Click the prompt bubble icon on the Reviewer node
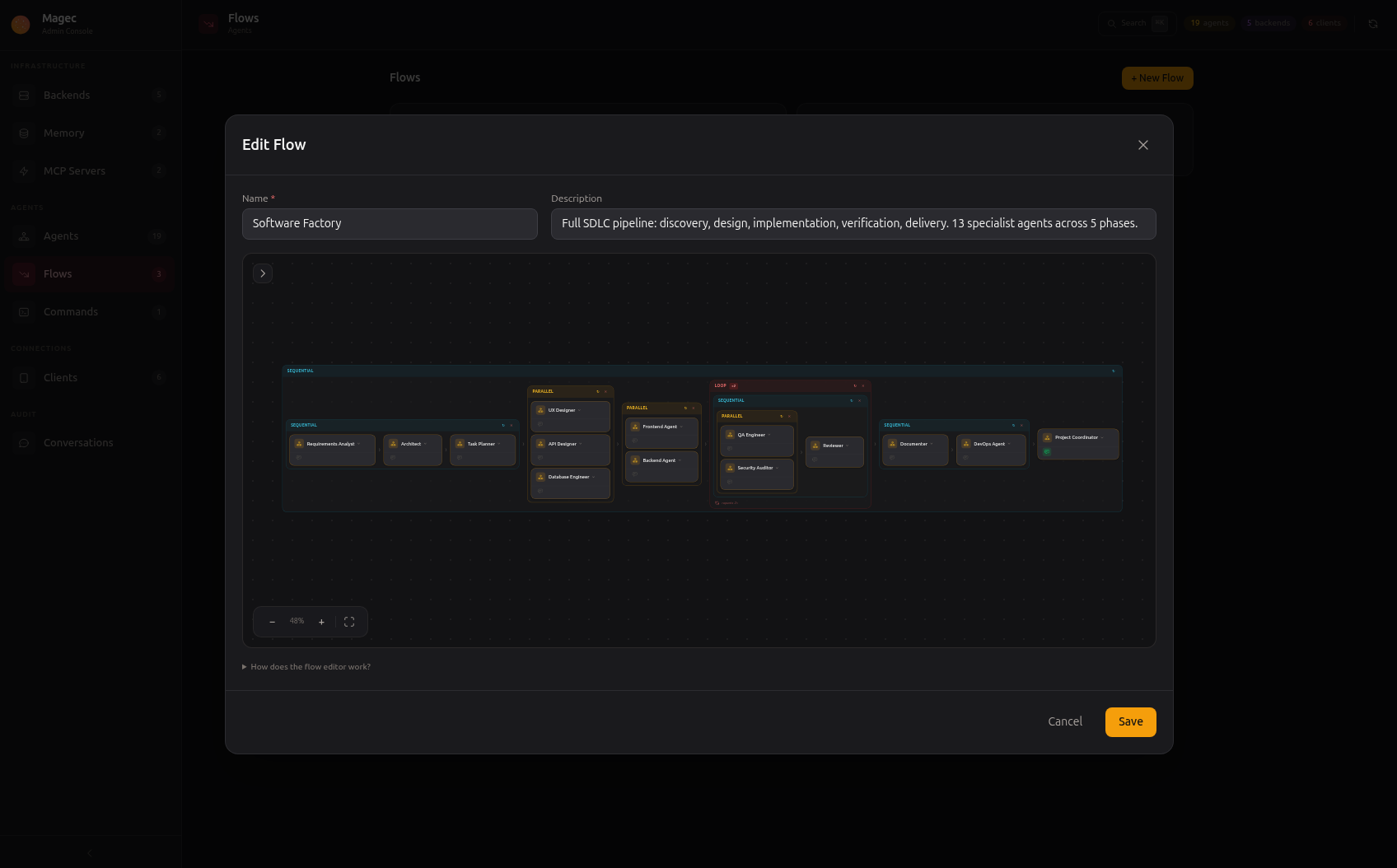Viewport: 1397px width, 868px height. [815, 460]
